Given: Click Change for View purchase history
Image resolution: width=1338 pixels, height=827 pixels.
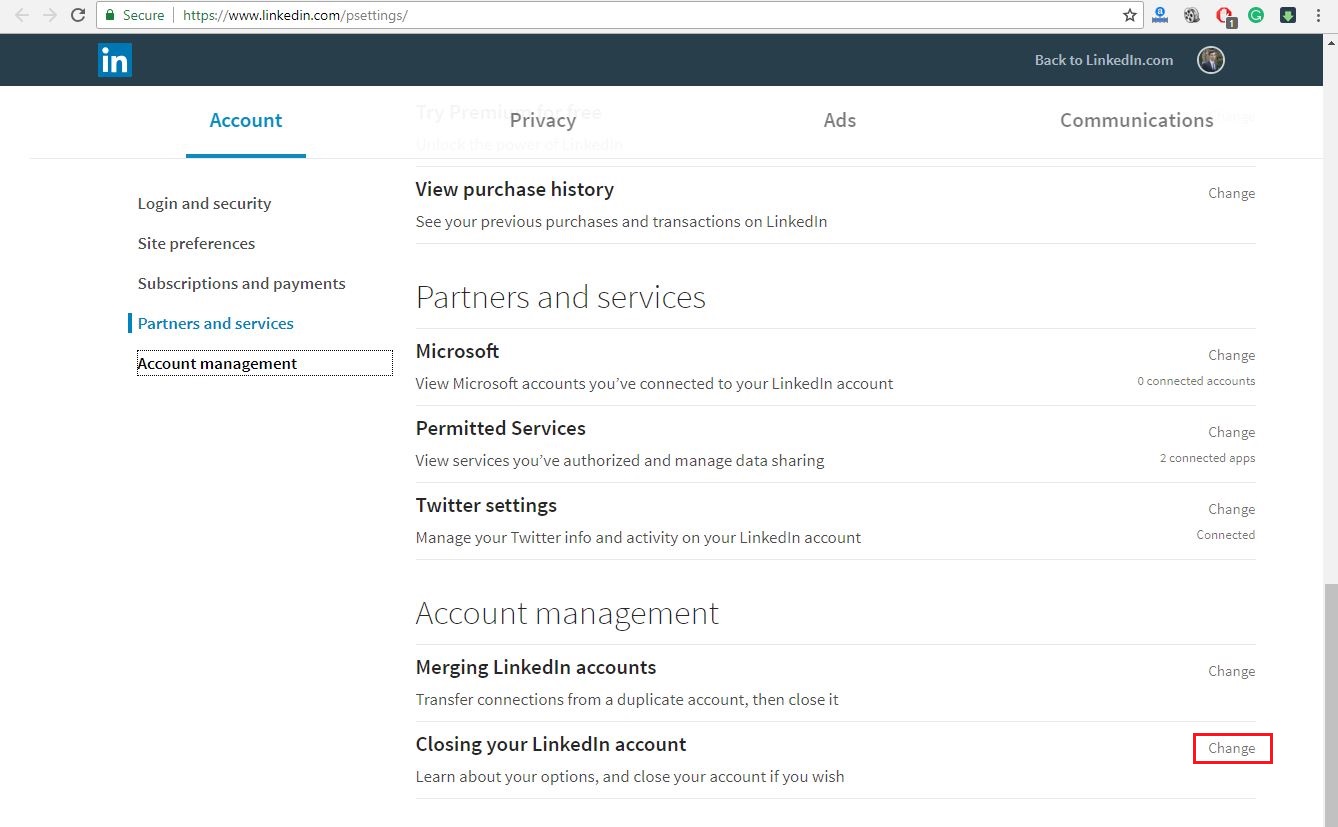Looking at the screenshot, I should coord(1231,194).
